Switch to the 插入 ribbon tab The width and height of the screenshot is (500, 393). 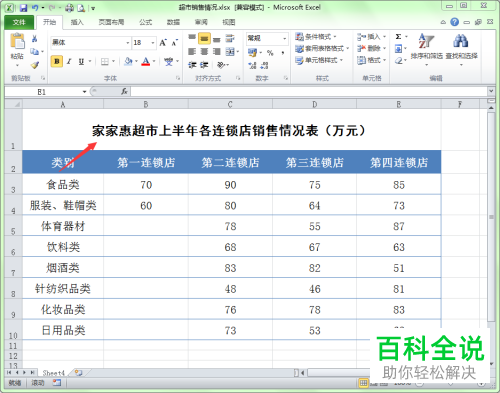(77, 22)
